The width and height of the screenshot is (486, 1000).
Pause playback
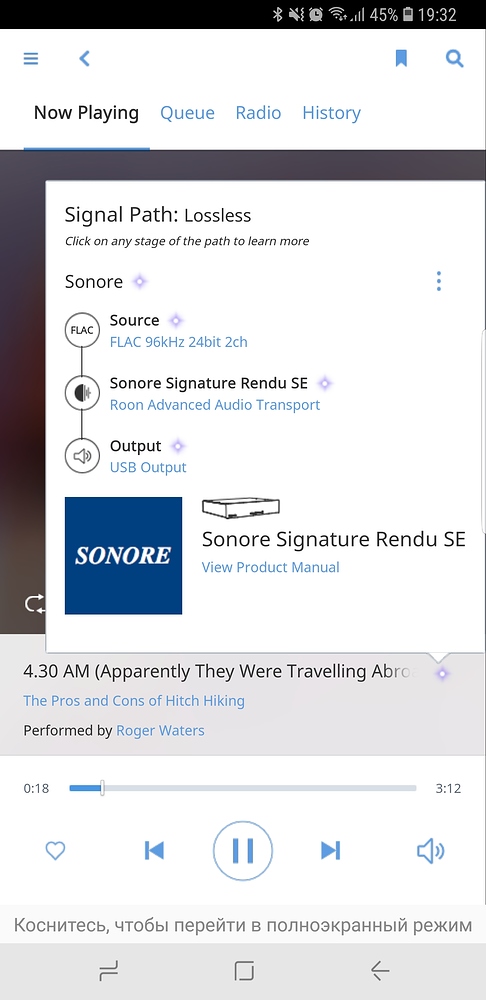(x=242, y=851)
